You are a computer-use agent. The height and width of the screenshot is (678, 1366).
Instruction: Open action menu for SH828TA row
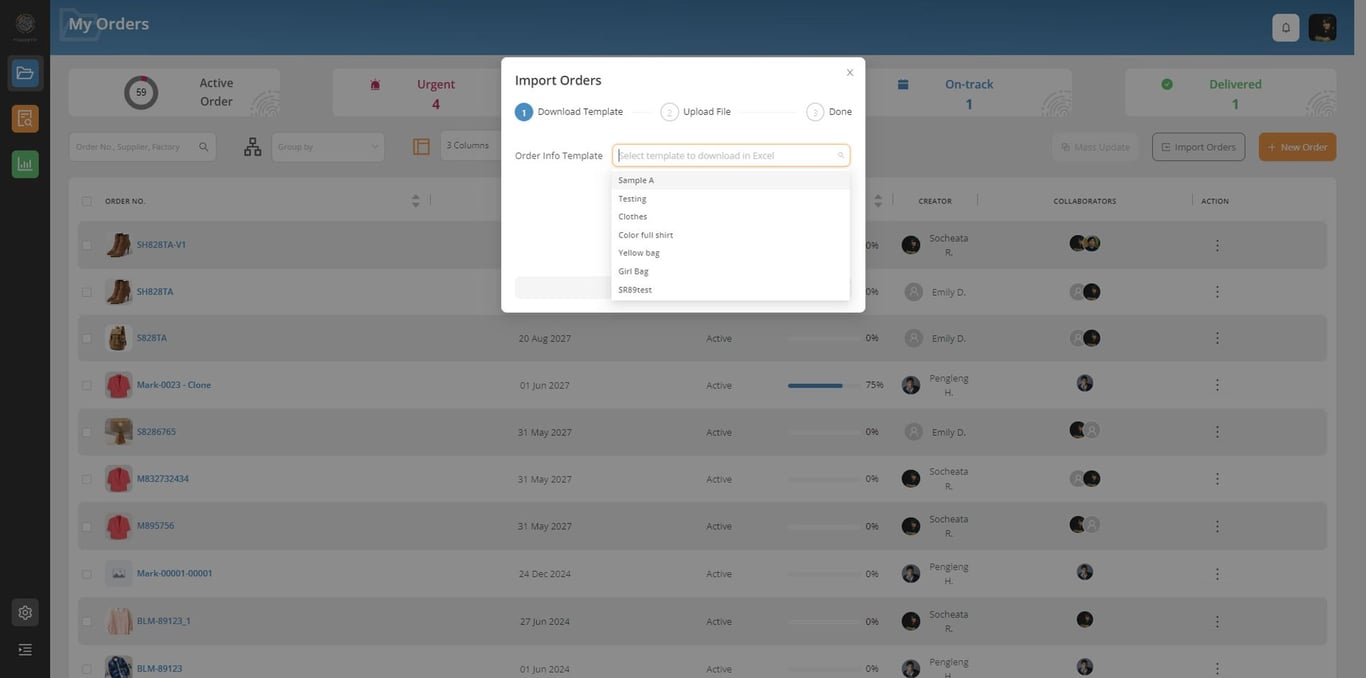1217,292
